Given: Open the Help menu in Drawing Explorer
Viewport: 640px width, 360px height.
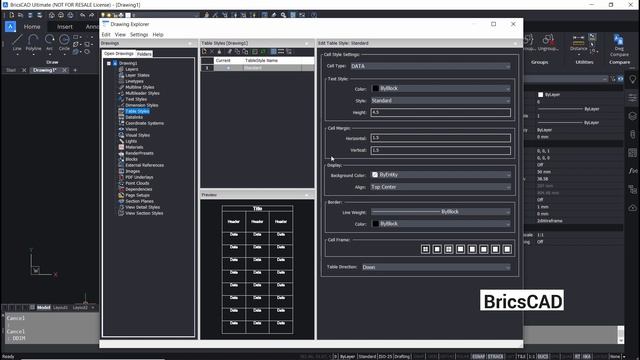Looking at the screenshot, I should 158,35.
